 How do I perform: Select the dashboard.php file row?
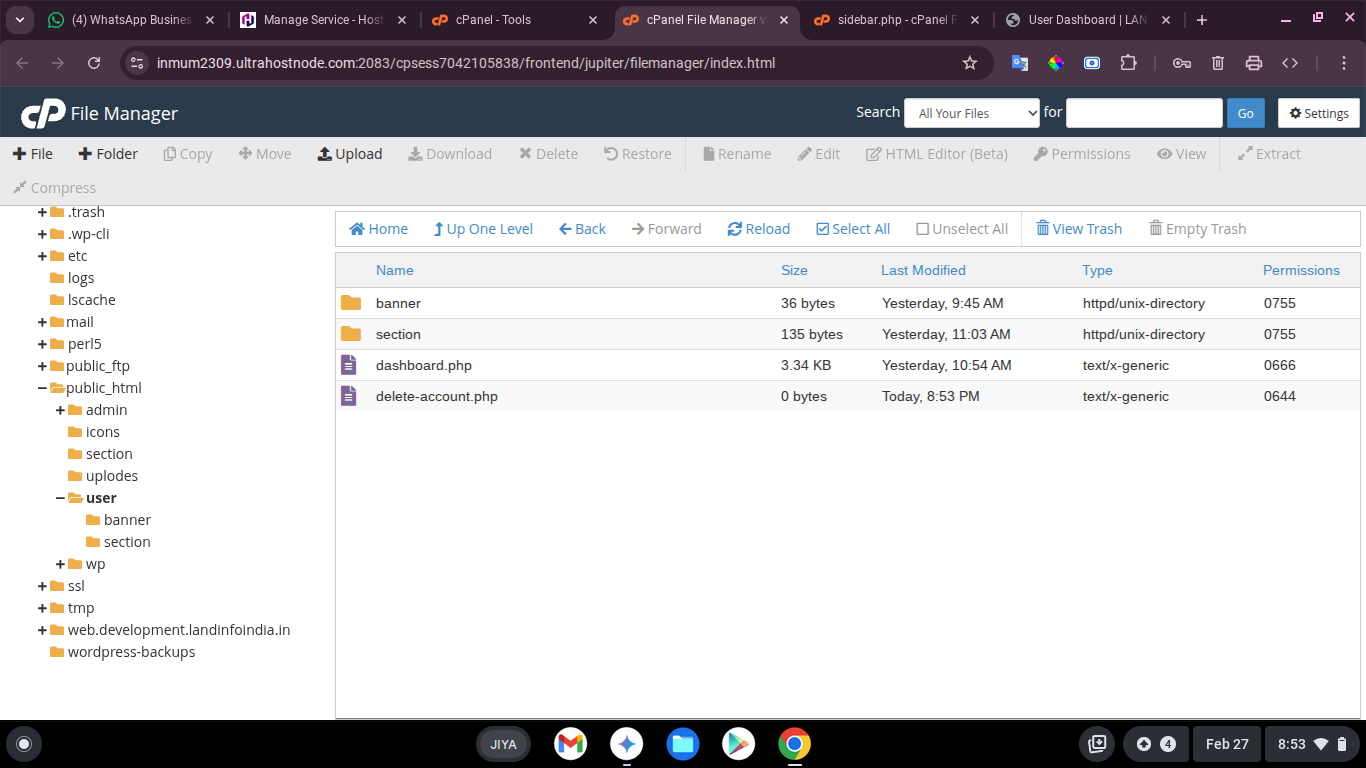click(424, 365)
